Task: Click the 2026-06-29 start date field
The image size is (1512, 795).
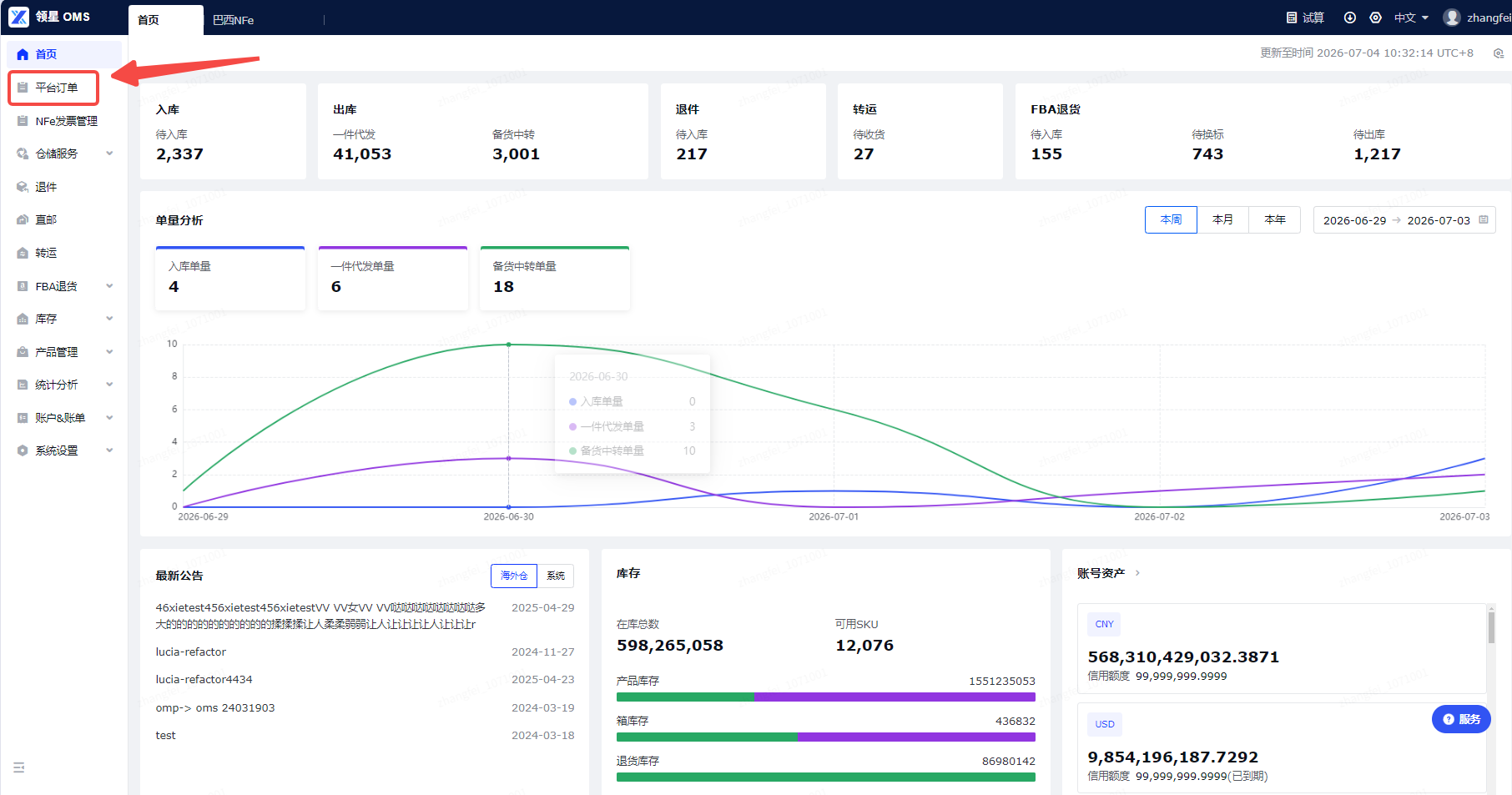Action: 1354,220
